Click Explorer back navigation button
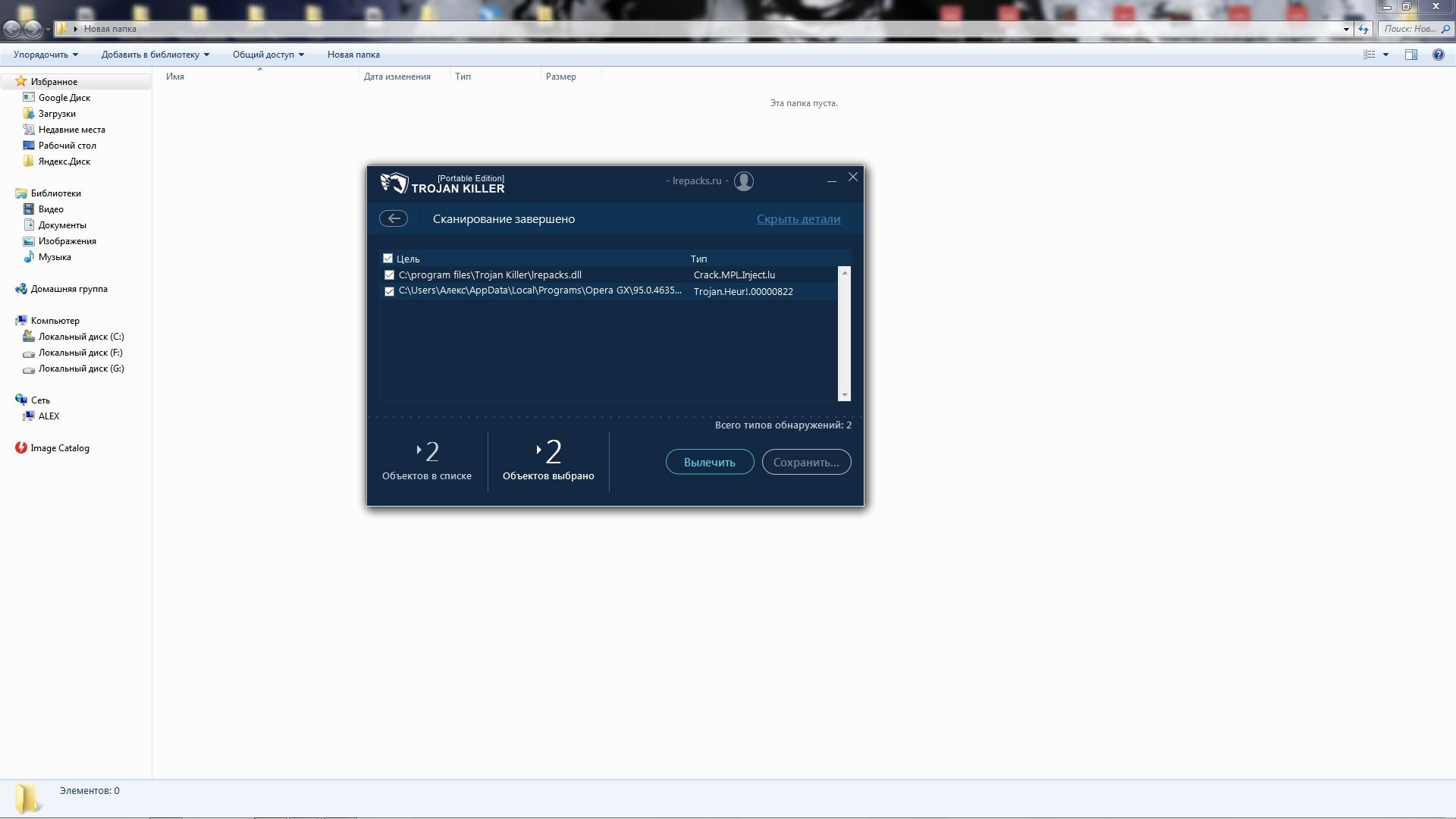Image resolution: width=1456 pixels, height=819 pixels. (12, 29)
